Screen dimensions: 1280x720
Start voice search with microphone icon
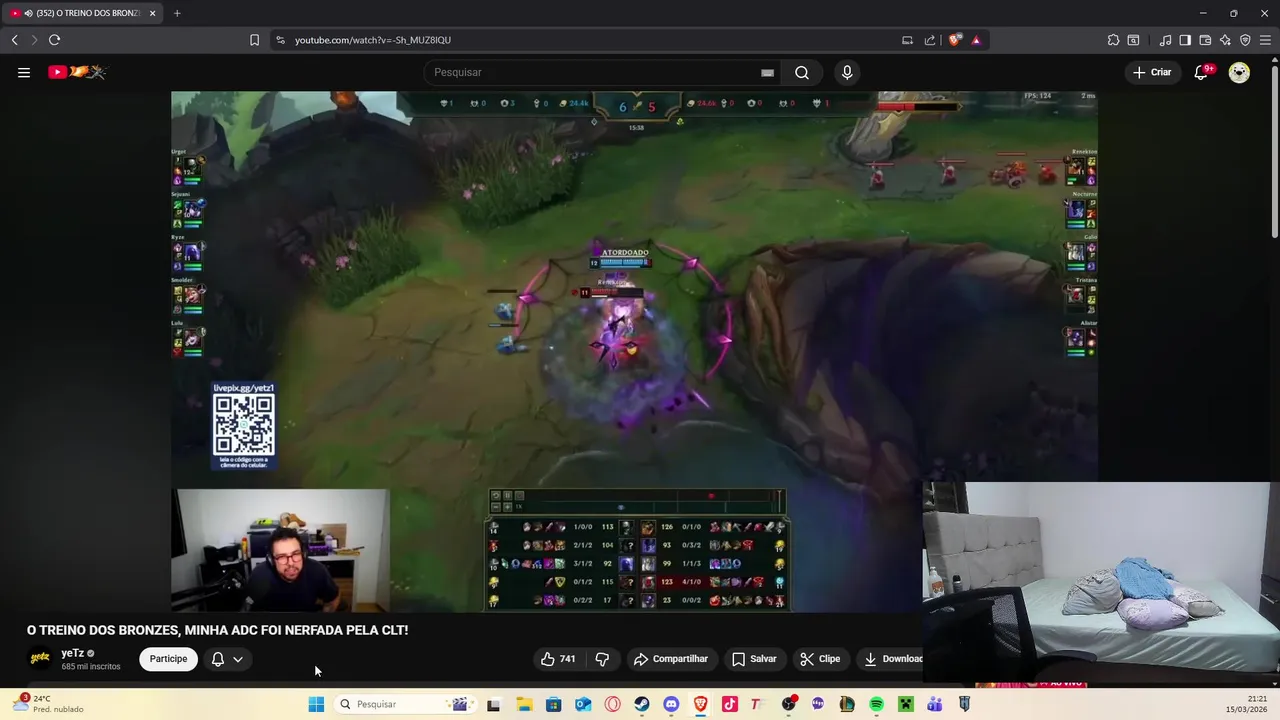pyautogui.click(x=847, y=72)
